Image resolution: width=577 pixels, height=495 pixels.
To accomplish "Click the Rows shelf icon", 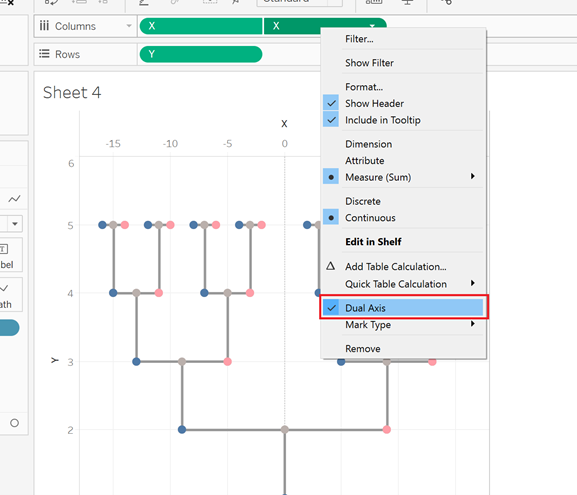I will pos(44,54).
